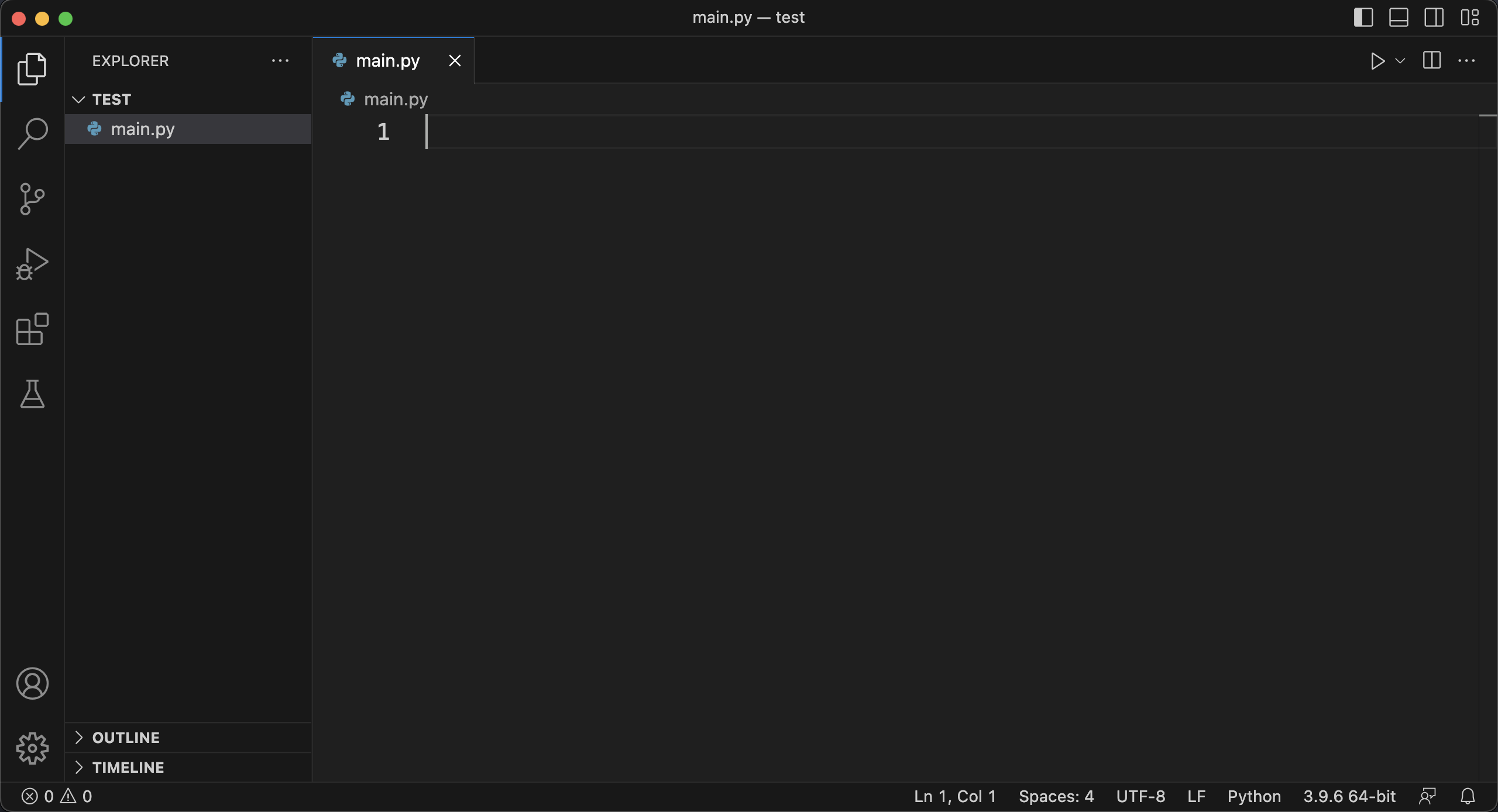Screen dimensions: 1498x812
Task: Toggle the primary side bar visibility
Action: coord(1363,18)
